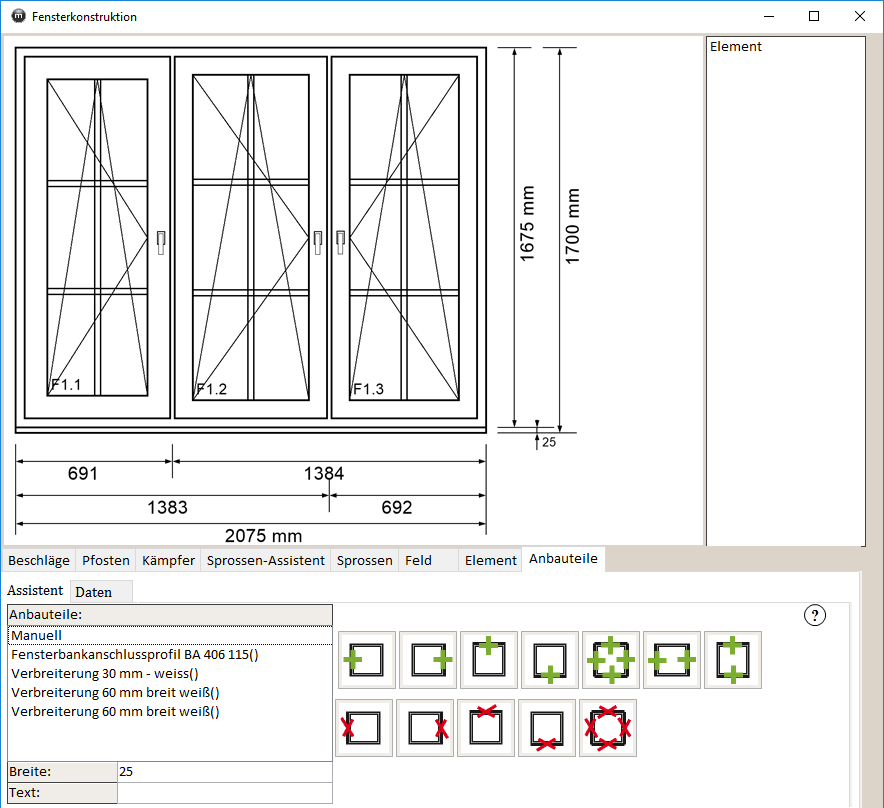Select window field labeled F1.3
884x808 pixels.
(x=404, y=237)
